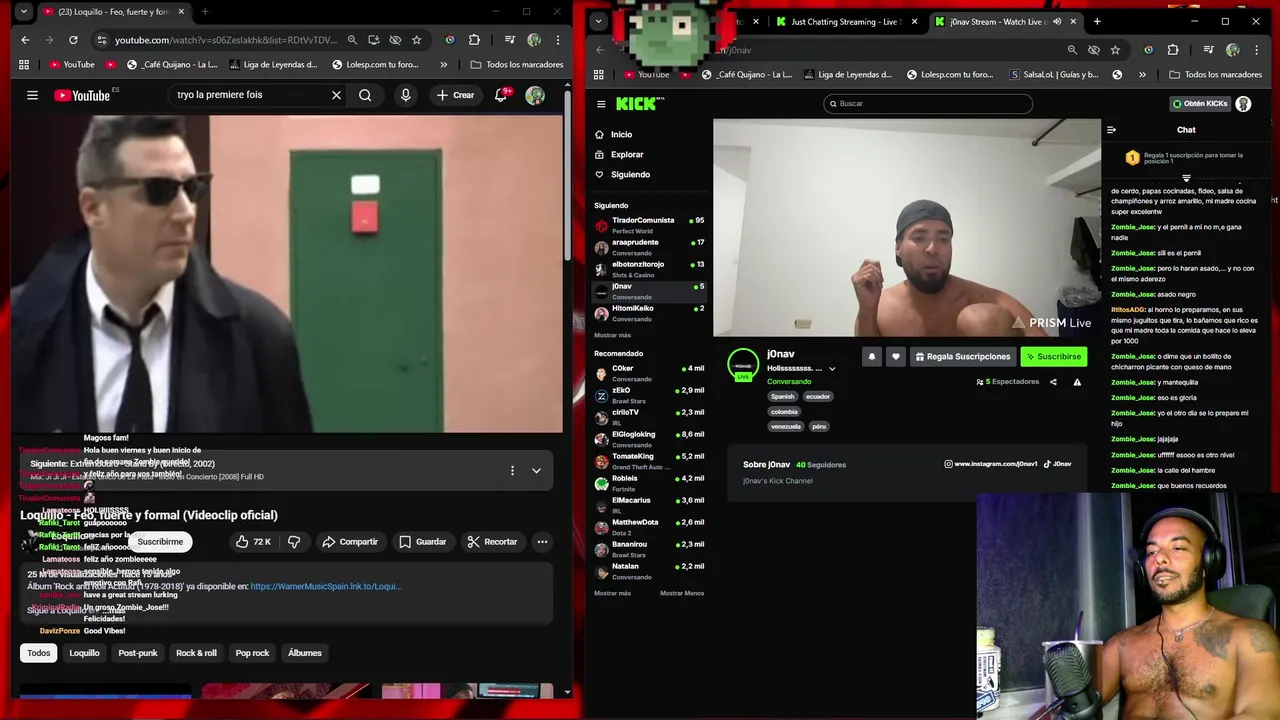Report the stream with the warning triangle
Image resolution: width=1280 pixels, height=720 pixels.
click(1077, 382)
